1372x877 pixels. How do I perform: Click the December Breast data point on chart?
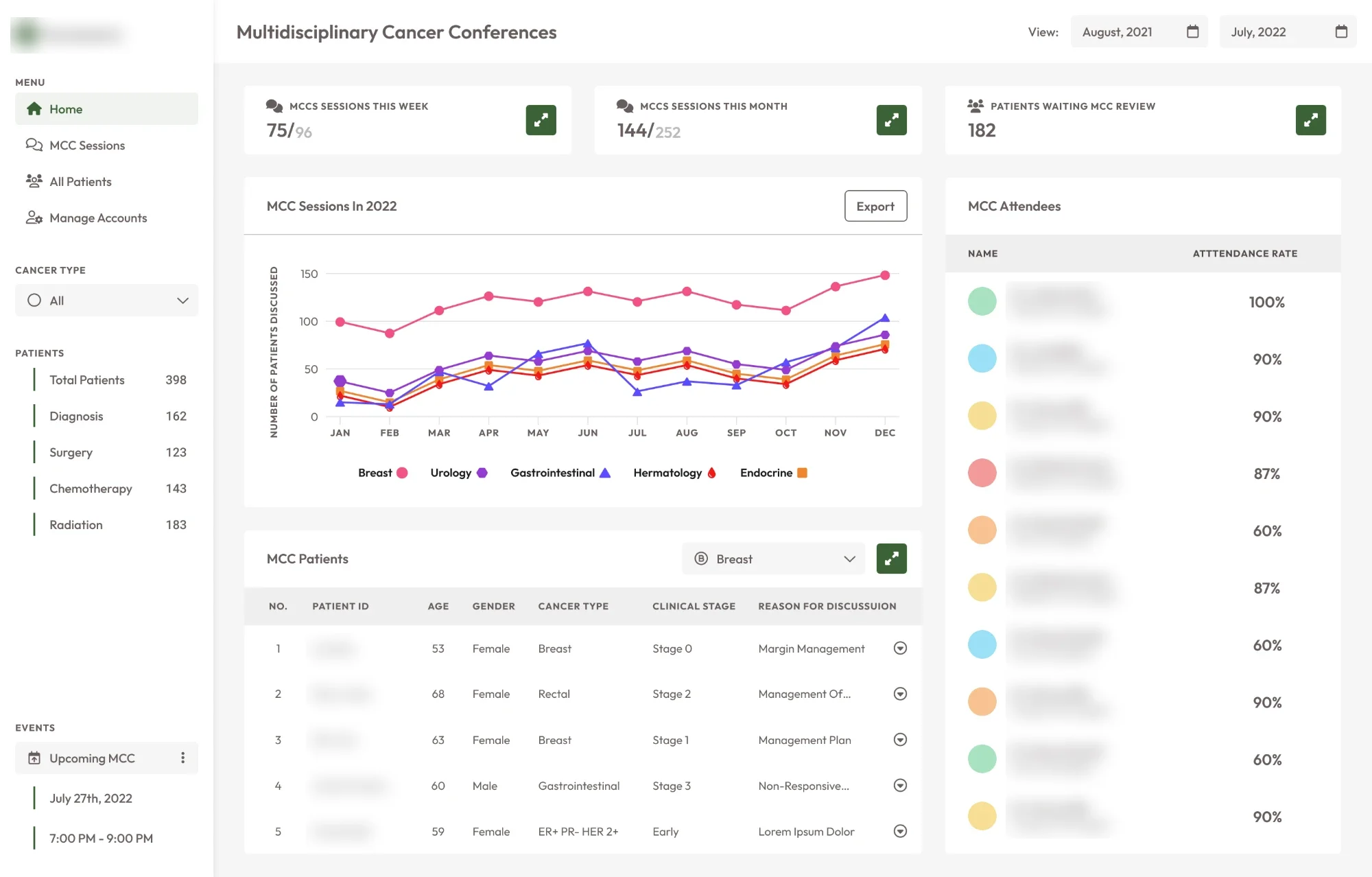pyautogui.click(x=885, y=275)
